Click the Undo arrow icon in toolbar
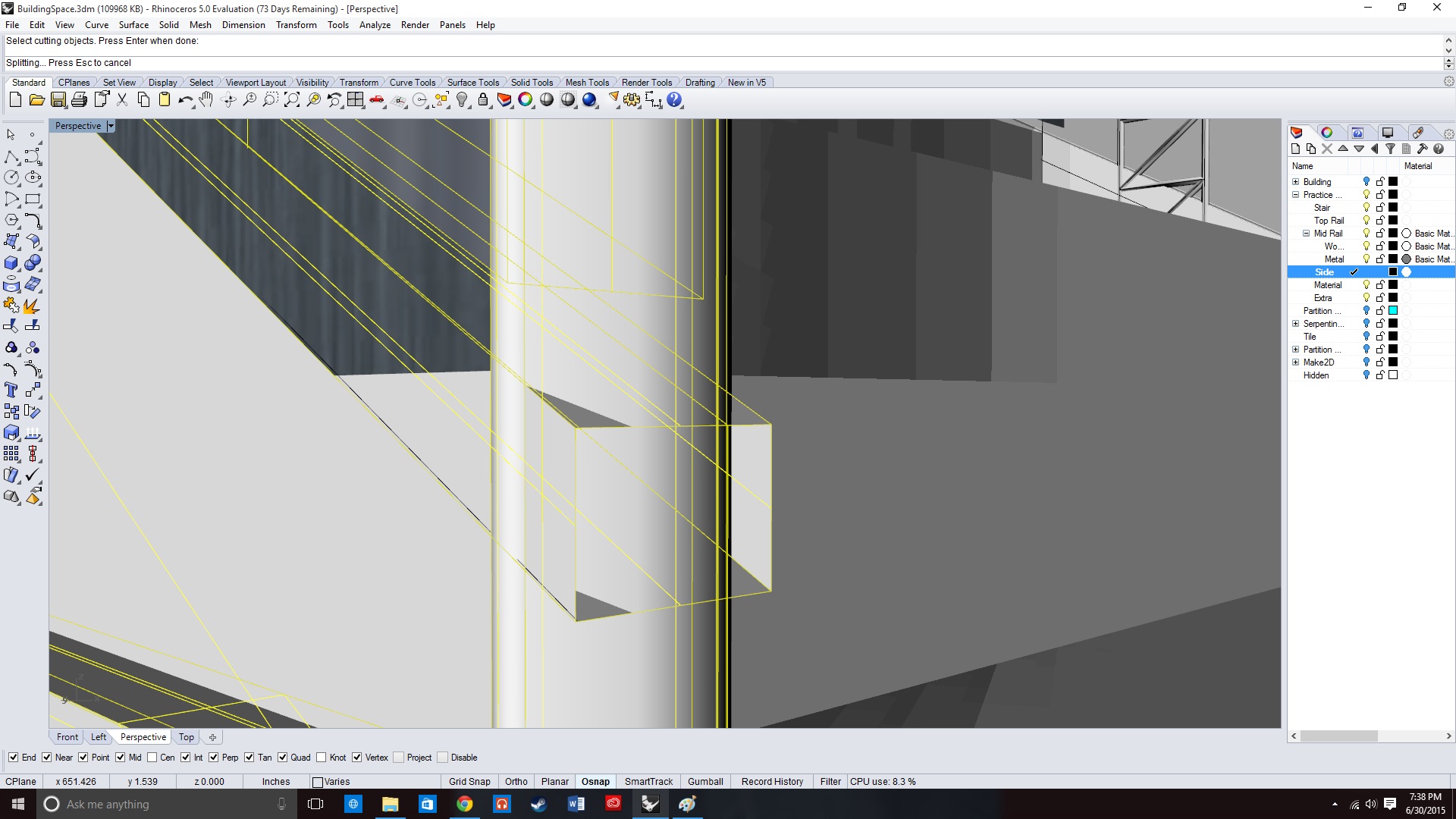Image resolution: width=1456 pixels, height=819 pixels. coord(184,100)
